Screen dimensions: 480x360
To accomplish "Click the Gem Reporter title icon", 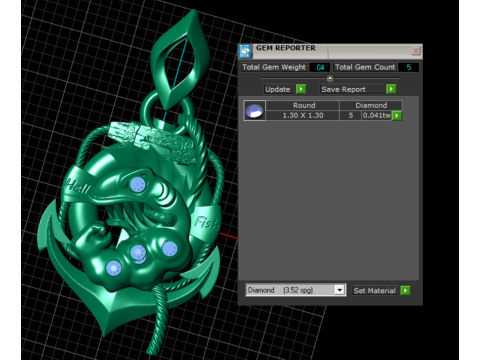I will coord(245,51).
